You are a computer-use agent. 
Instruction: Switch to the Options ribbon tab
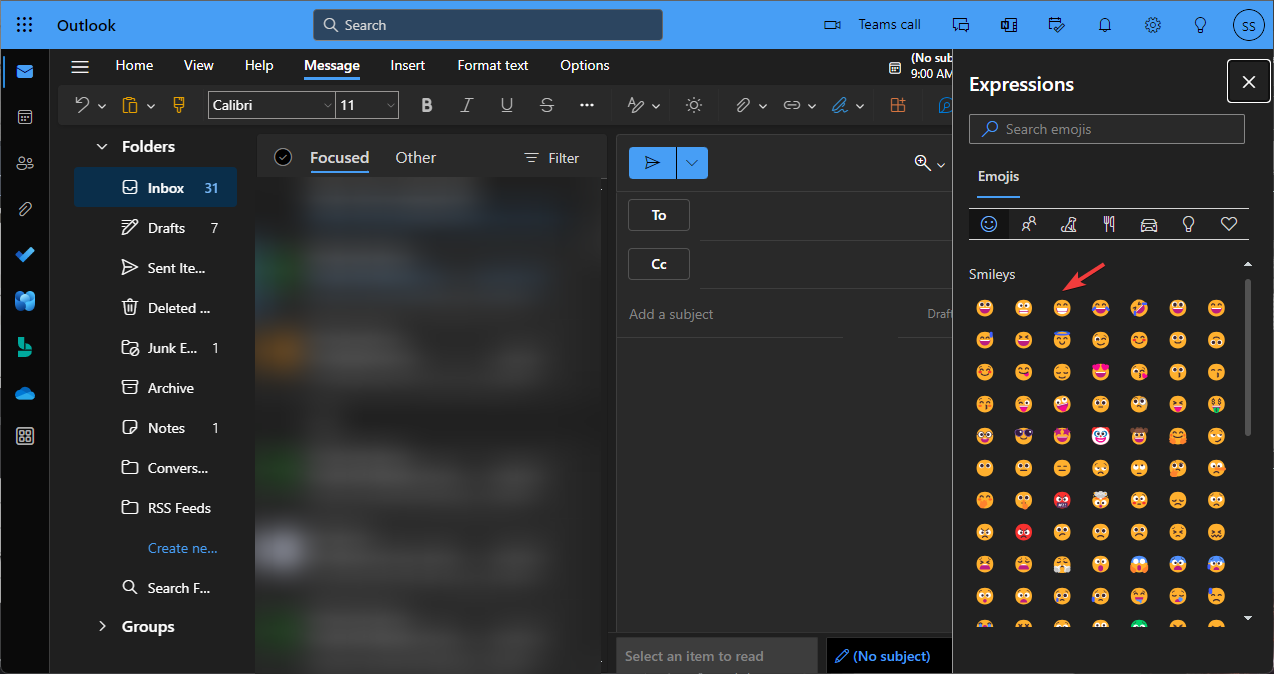point(585,65)
